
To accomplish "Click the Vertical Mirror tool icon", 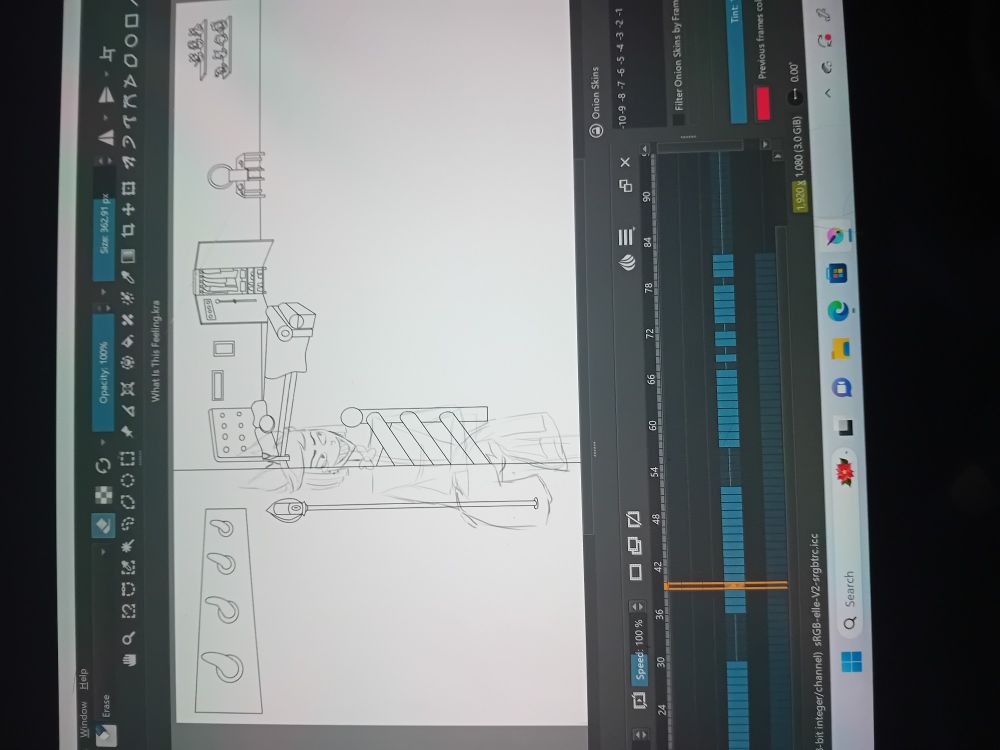I will point(107,94).
